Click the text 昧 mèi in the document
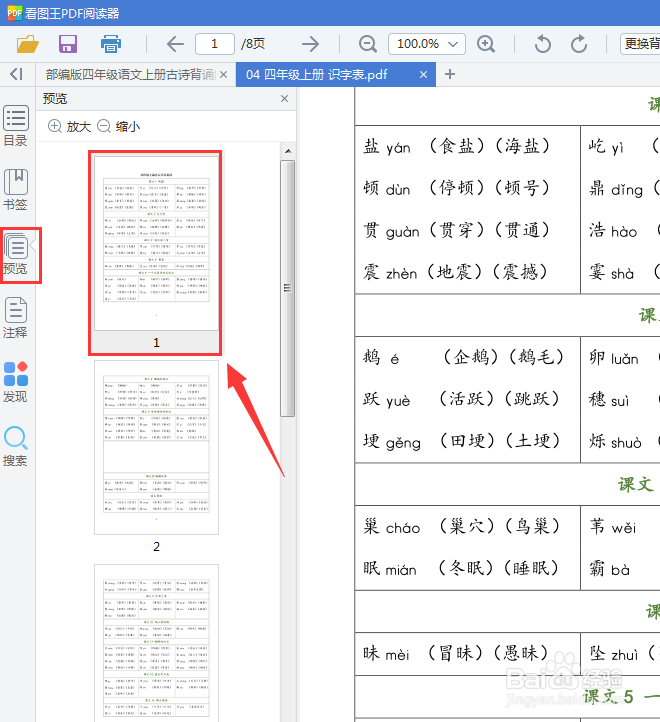Viewport: 660px width, 722px height. tap(386, 654)
